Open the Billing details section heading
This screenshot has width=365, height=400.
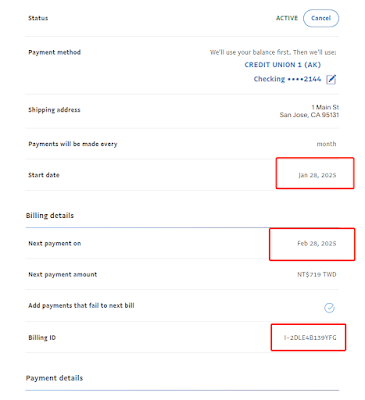(x=50, y=215)
